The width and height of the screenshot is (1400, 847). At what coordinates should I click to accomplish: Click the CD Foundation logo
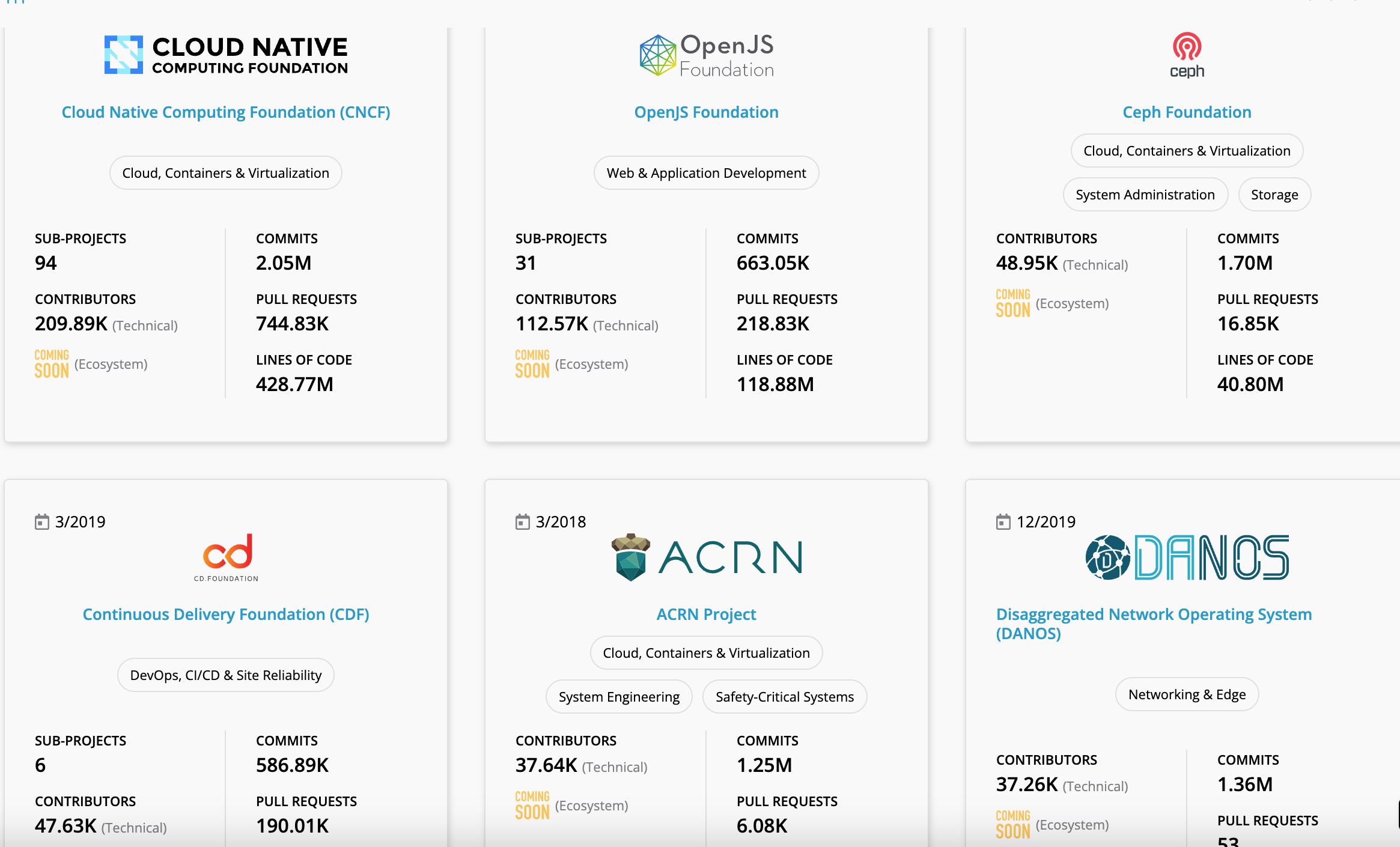click(227, 557)
